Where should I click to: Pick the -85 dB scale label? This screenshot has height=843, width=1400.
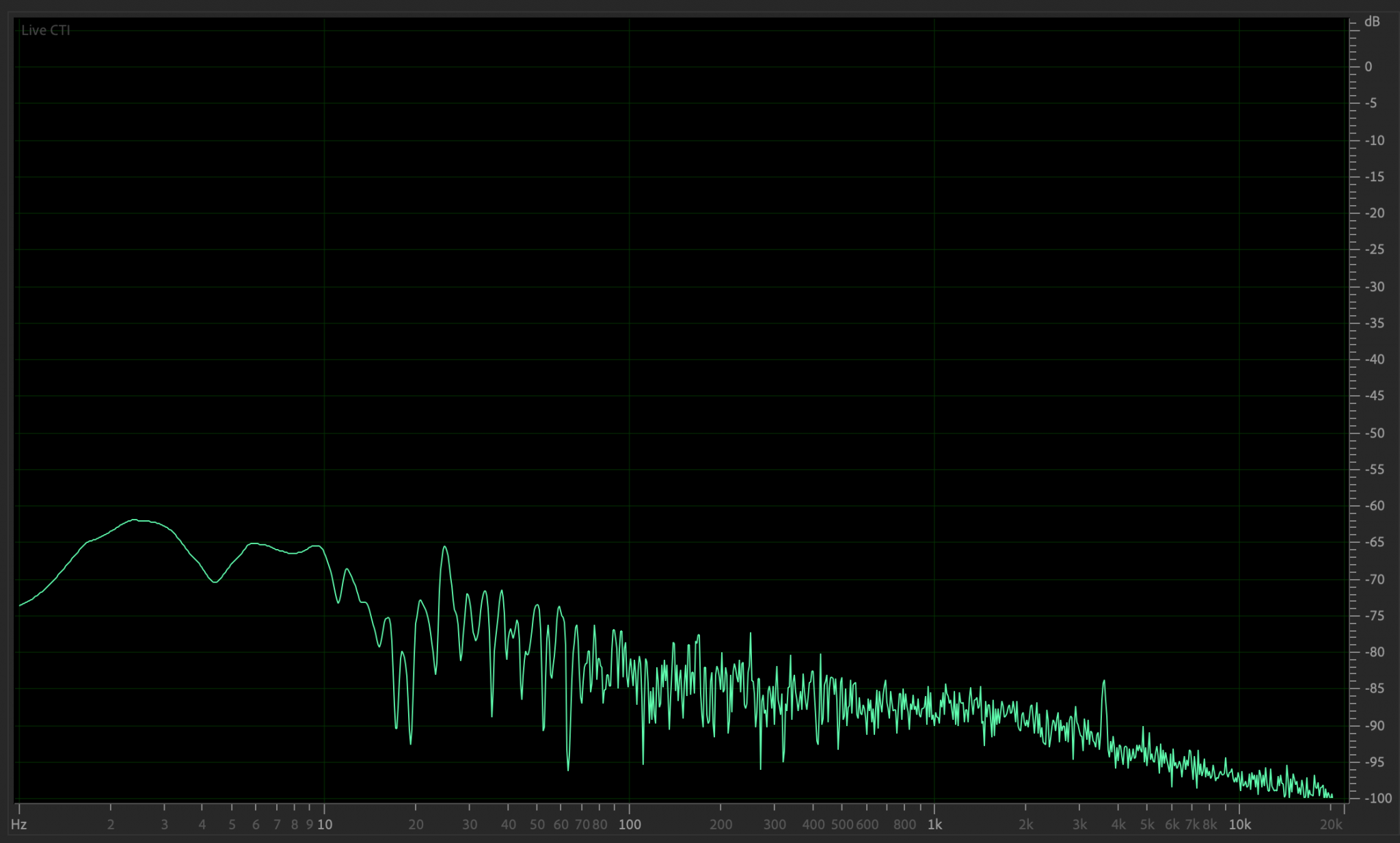[x=1374, y=688]
